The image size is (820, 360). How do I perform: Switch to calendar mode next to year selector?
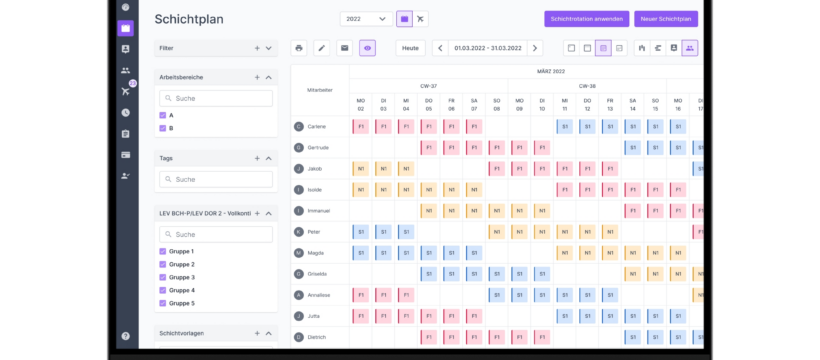pos(404,19)
